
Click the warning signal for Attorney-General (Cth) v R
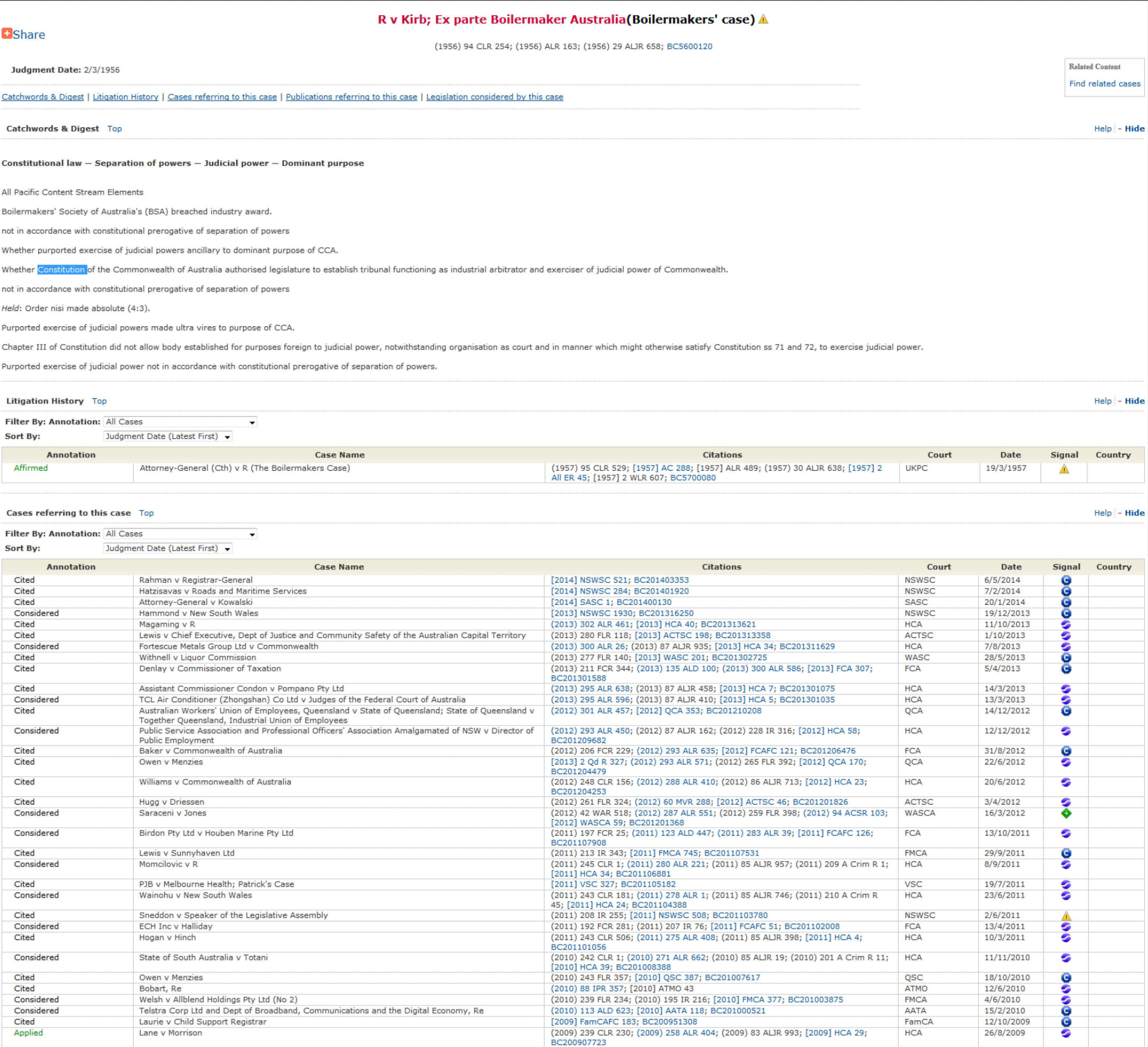pyautogui.click(x=1064, y=469)
